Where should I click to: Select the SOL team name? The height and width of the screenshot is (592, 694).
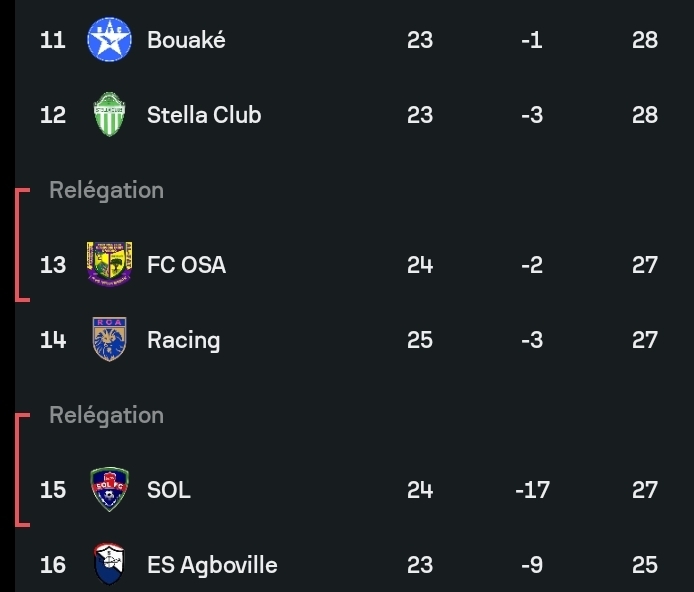coord(168,490)
